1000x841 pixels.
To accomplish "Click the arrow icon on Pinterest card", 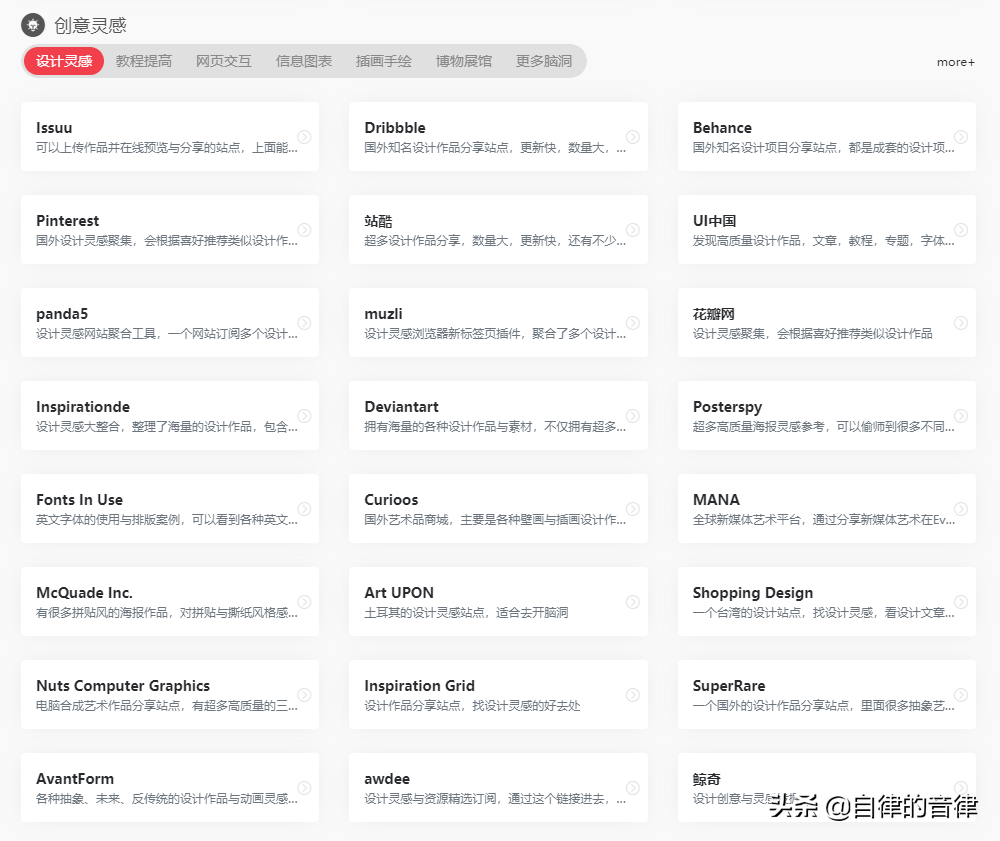I will 305,230.
